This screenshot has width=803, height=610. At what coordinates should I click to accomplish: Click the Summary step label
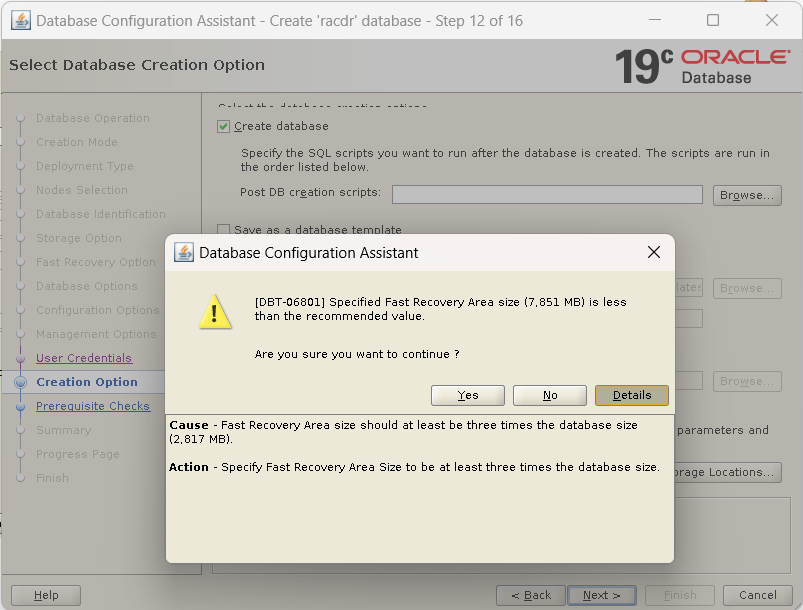click(x=64, y=430)
